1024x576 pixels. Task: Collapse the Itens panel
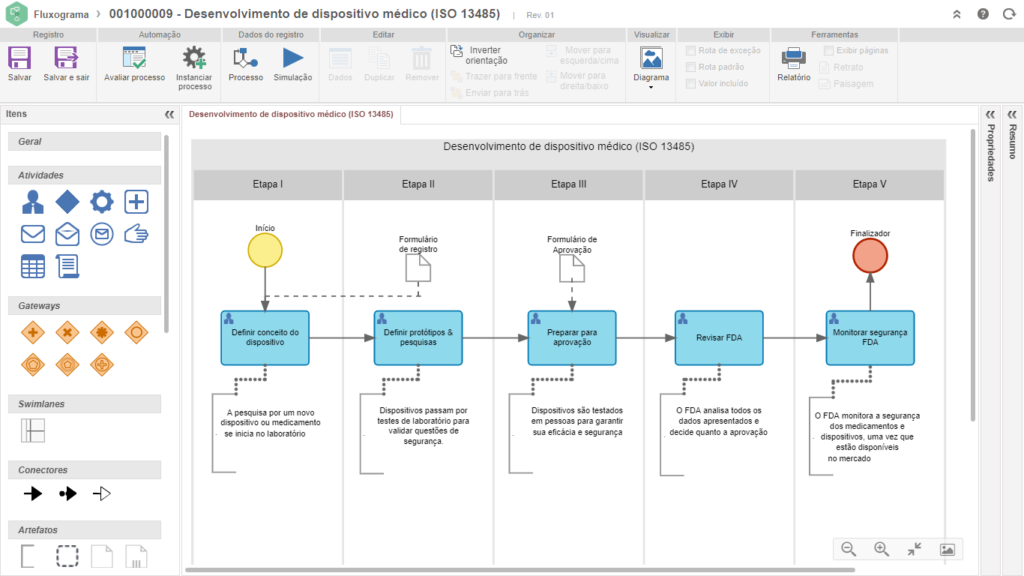point(169,115)
